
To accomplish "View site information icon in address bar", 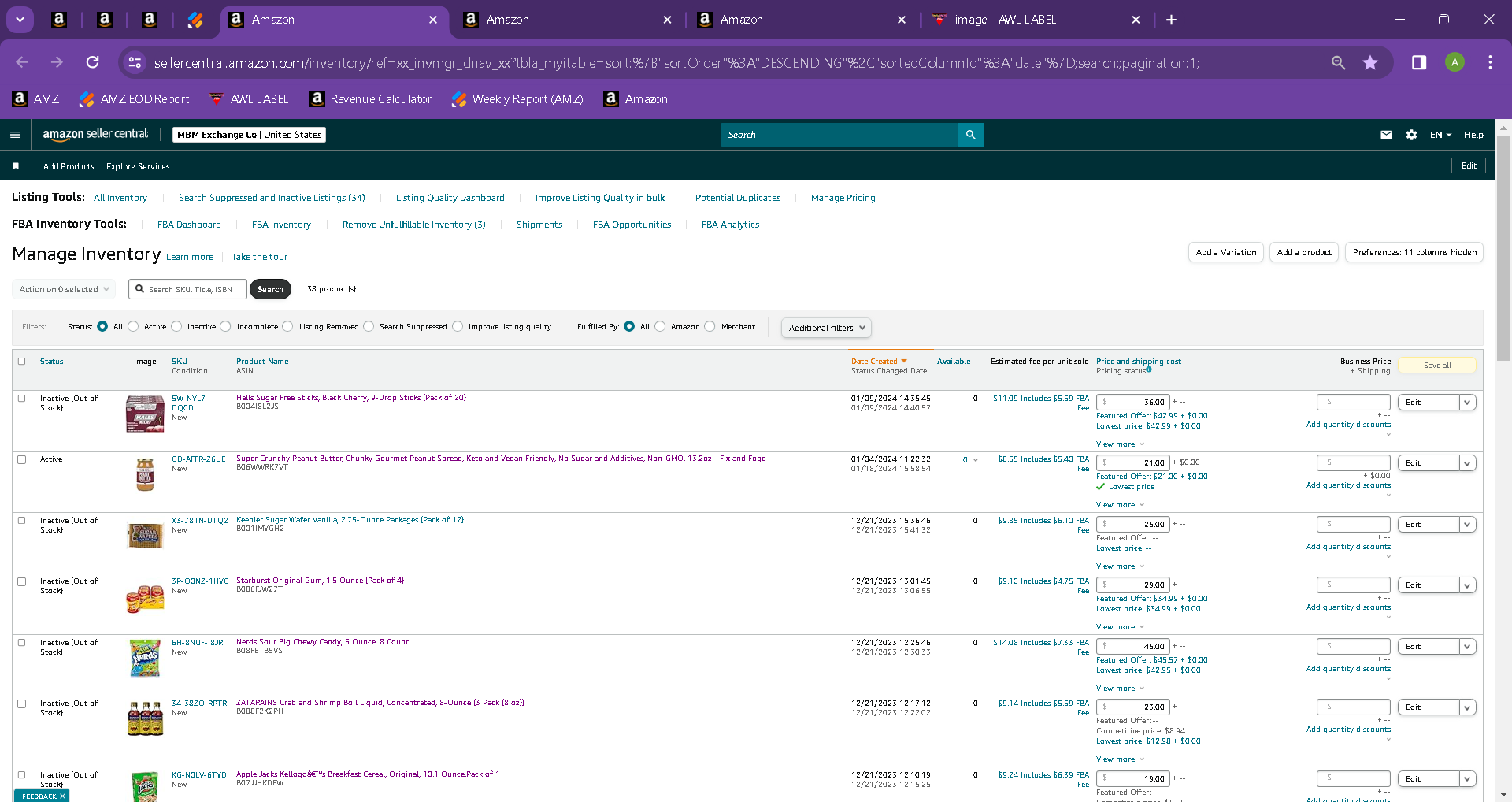I will coord(135,62).
